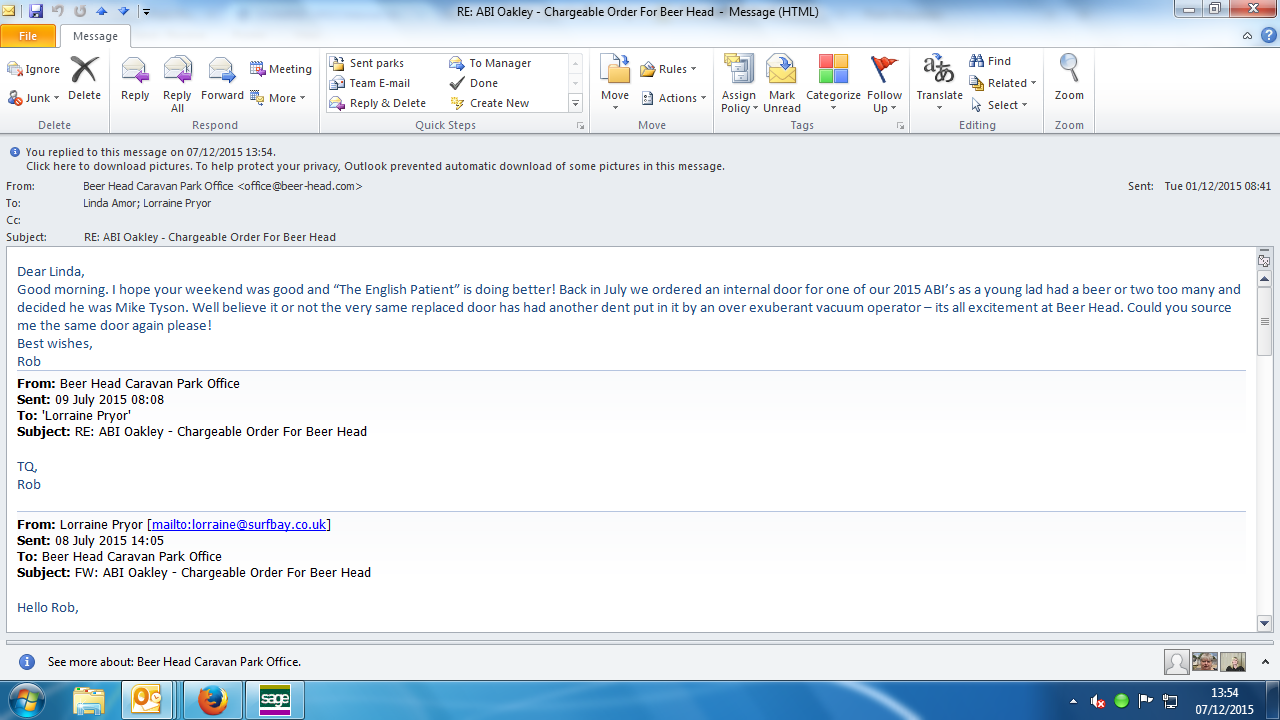Click the message body scrollbar thumb
The width and height of the screenshot is (1280, 720).
click(x=1264, y=322)
